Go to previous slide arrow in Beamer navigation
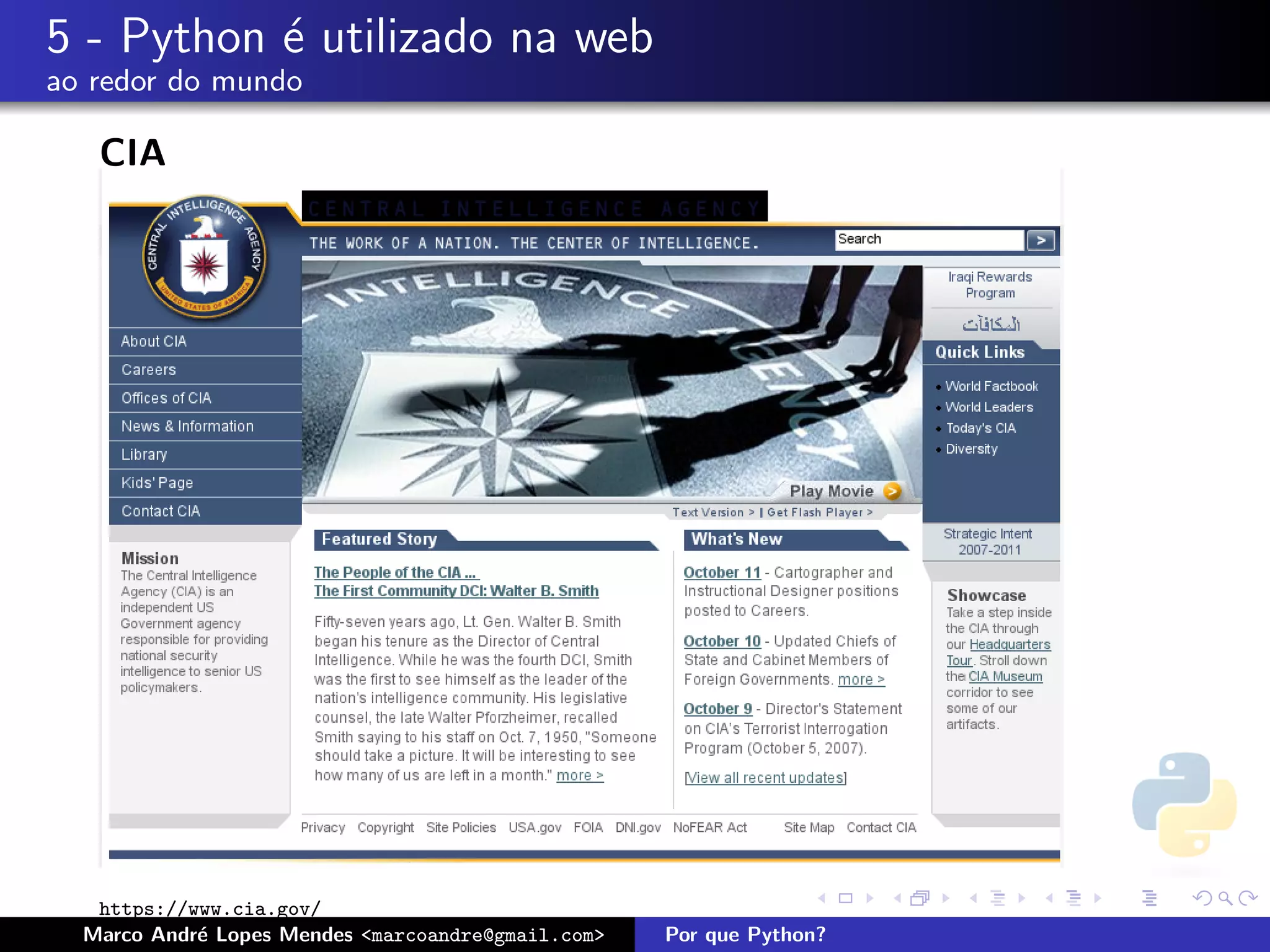Screen dimensions: 1270x952 tap(822, 898)
